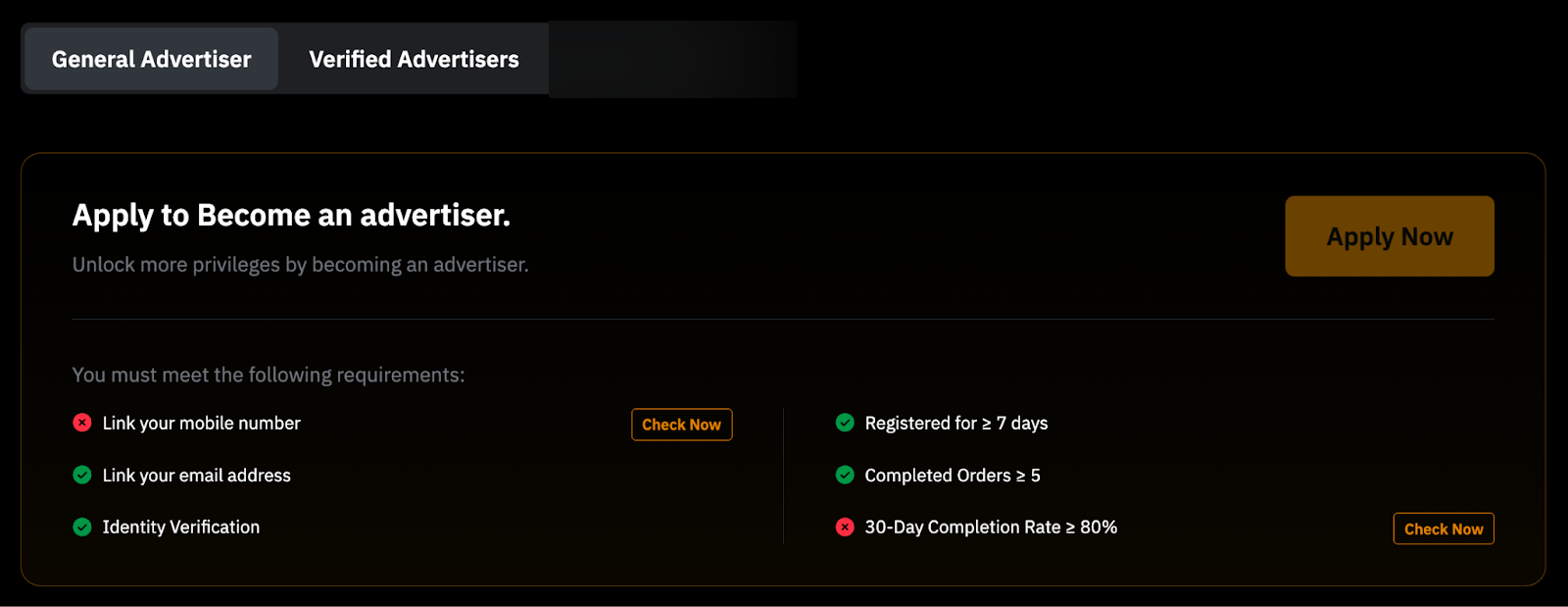Click green check beside Identity Verification

tap(82, 527)
